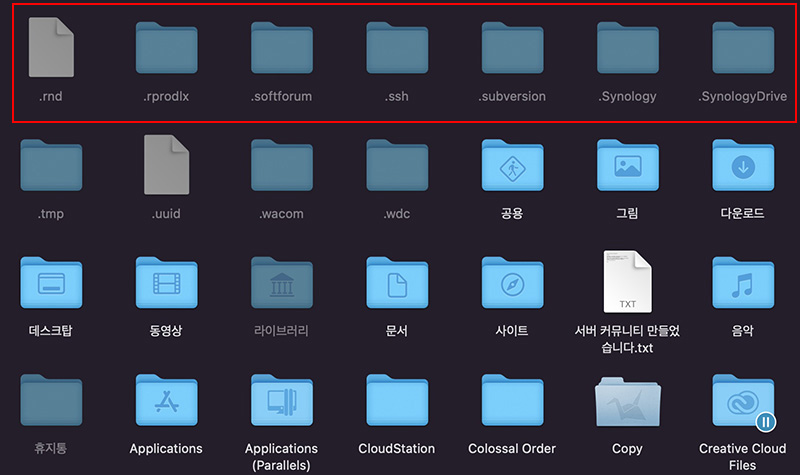Viewport: 800px width, 475px height.
Task: Click the "CloudStation" name label
Action: [397, 448]
